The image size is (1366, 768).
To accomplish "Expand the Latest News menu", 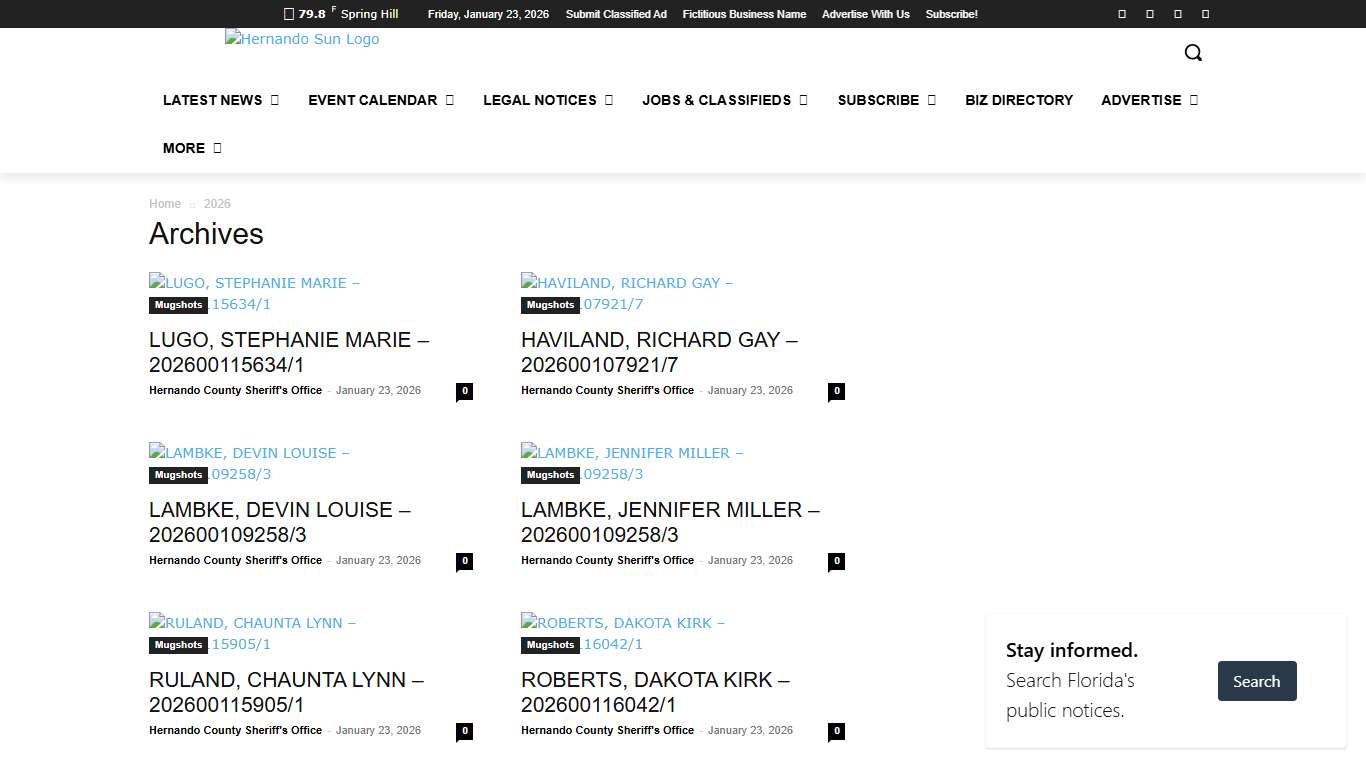I will coord(220,100).
